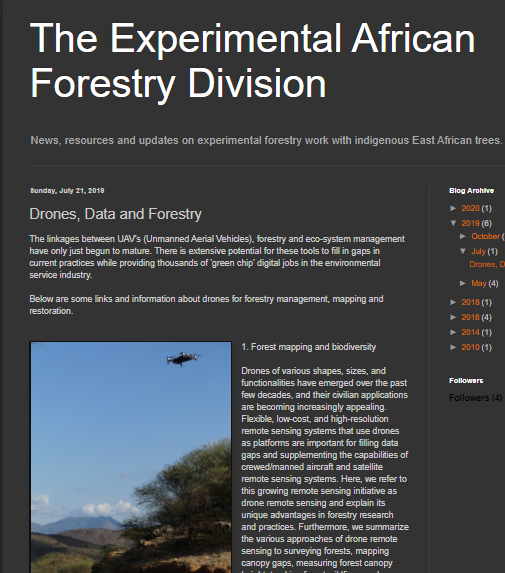Screen dimensions: 505x573
Task: Open the May archive link
Action: pyautogui.click(x=479, y=283)
